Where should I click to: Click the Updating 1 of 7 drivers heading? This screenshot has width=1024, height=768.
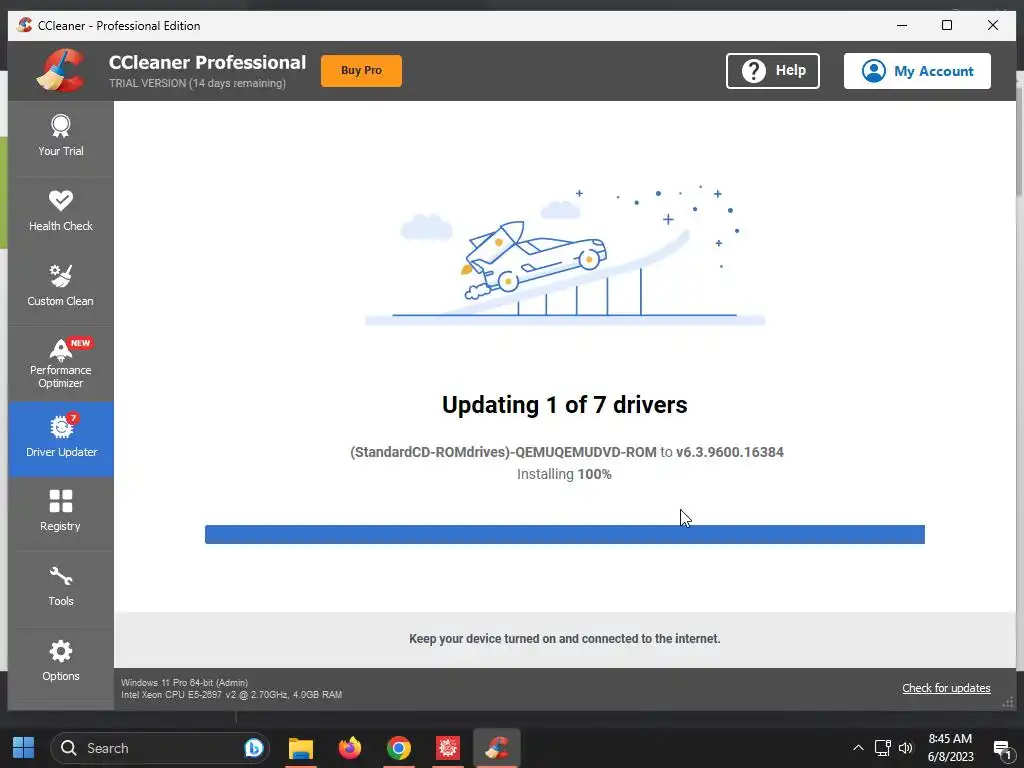click(564, 405)
